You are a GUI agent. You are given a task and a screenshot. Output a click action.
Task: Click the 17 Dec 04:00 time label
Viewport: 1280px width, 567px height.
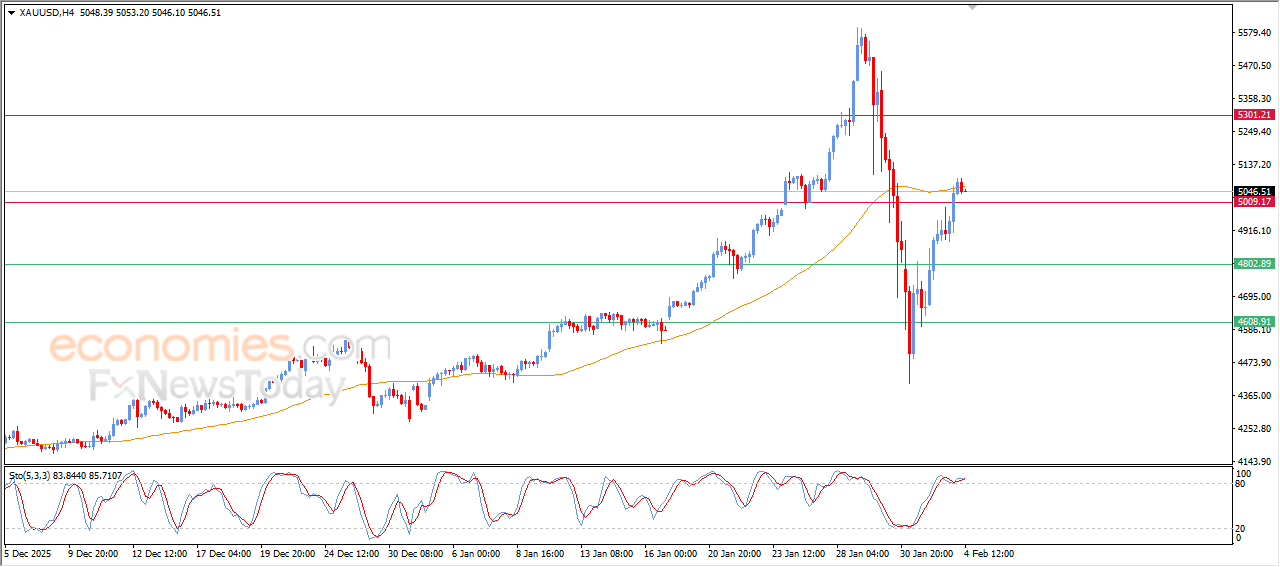[x=223, y=552]
